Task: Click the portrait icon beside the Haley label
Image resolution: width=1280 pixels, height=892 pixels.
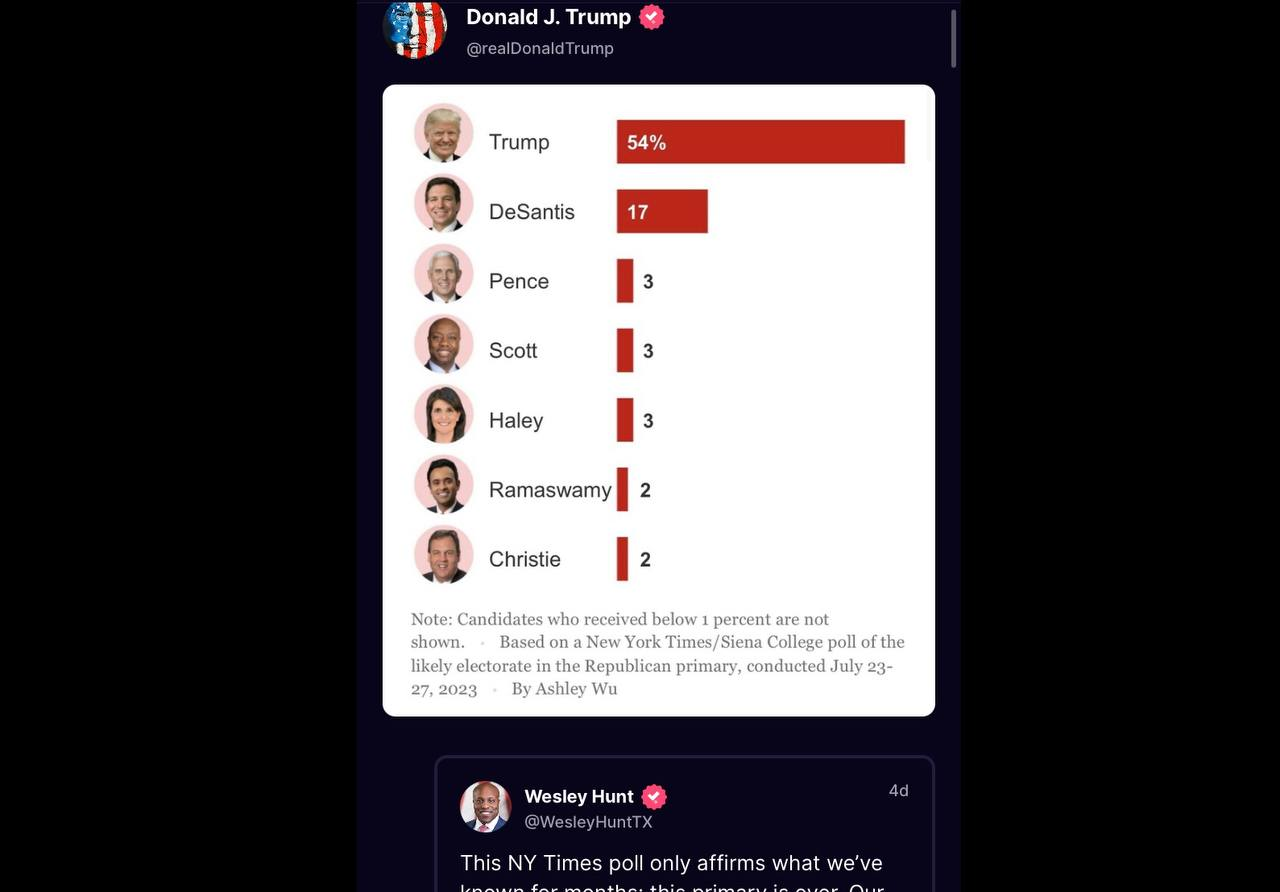Action: 443,413
